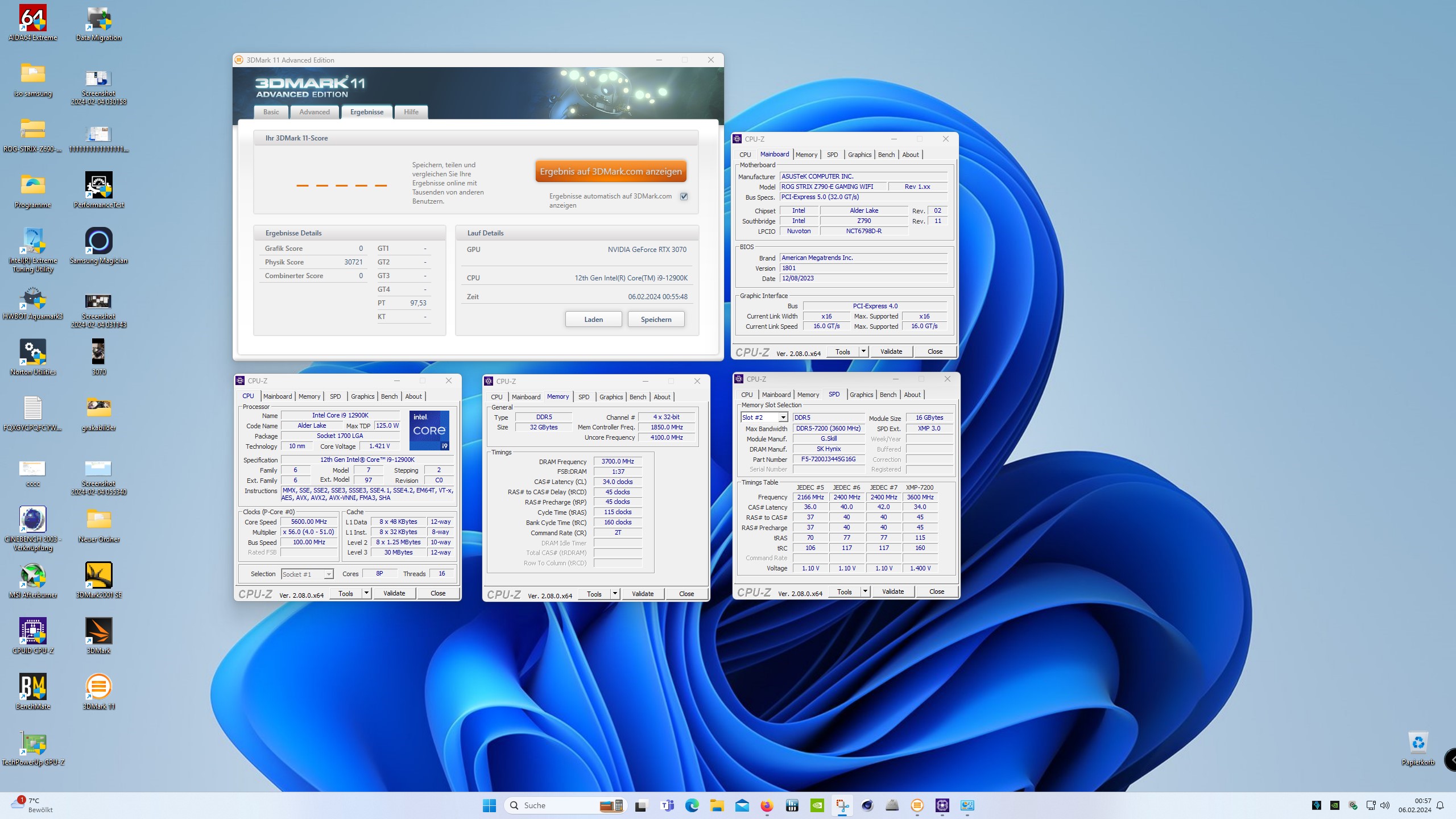The image size is (1456, 819).
Task: Launch TechPowerUp GPU-Z desktop icon
Action: (x=32, y=748)
